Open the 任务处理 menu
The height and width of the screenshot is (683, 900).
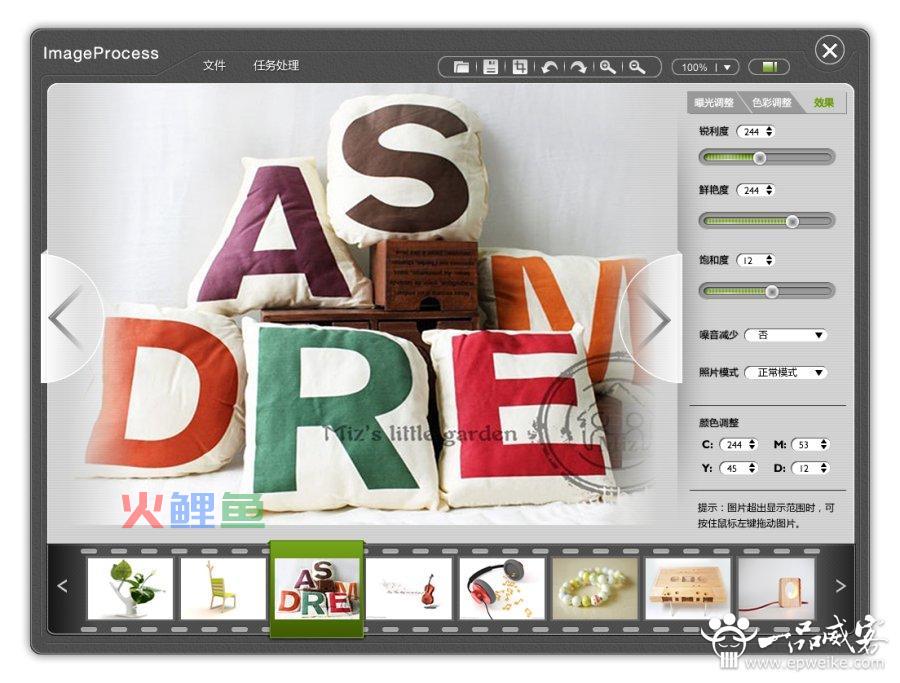click(x=276, y=66)
